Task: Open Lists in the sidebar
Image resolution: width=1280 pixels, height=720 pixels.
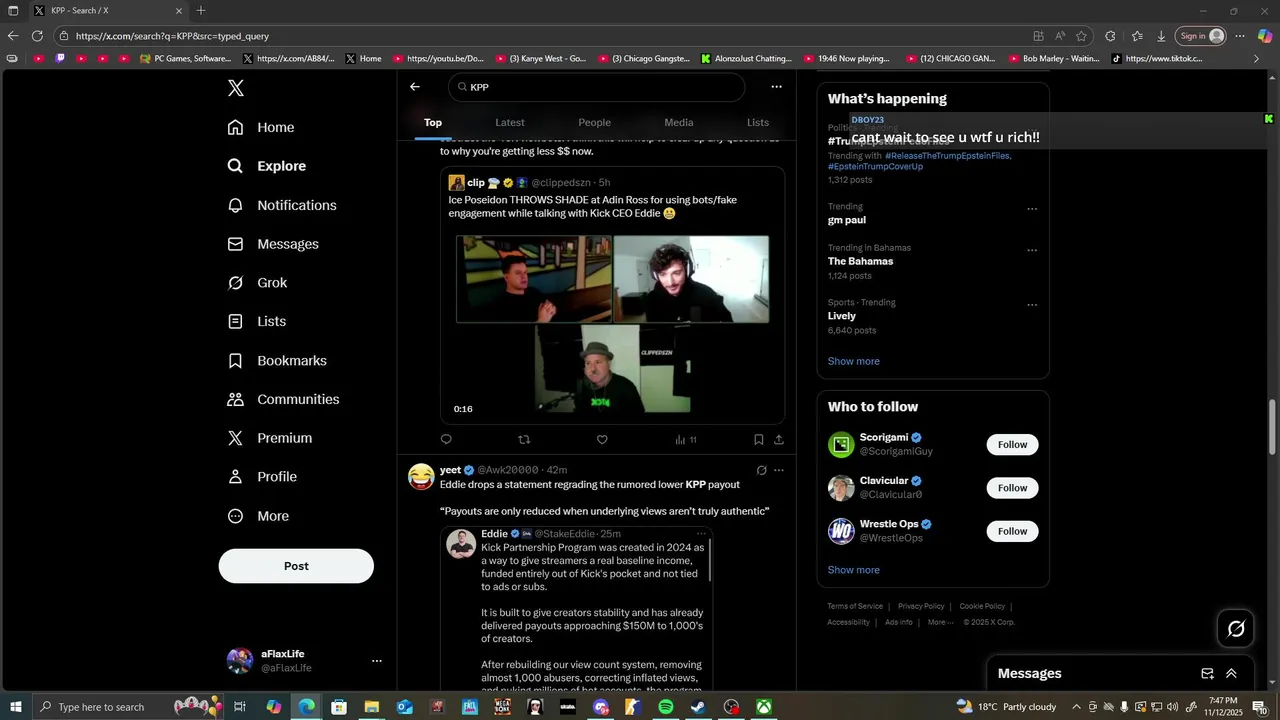Action: coord(257,321)
